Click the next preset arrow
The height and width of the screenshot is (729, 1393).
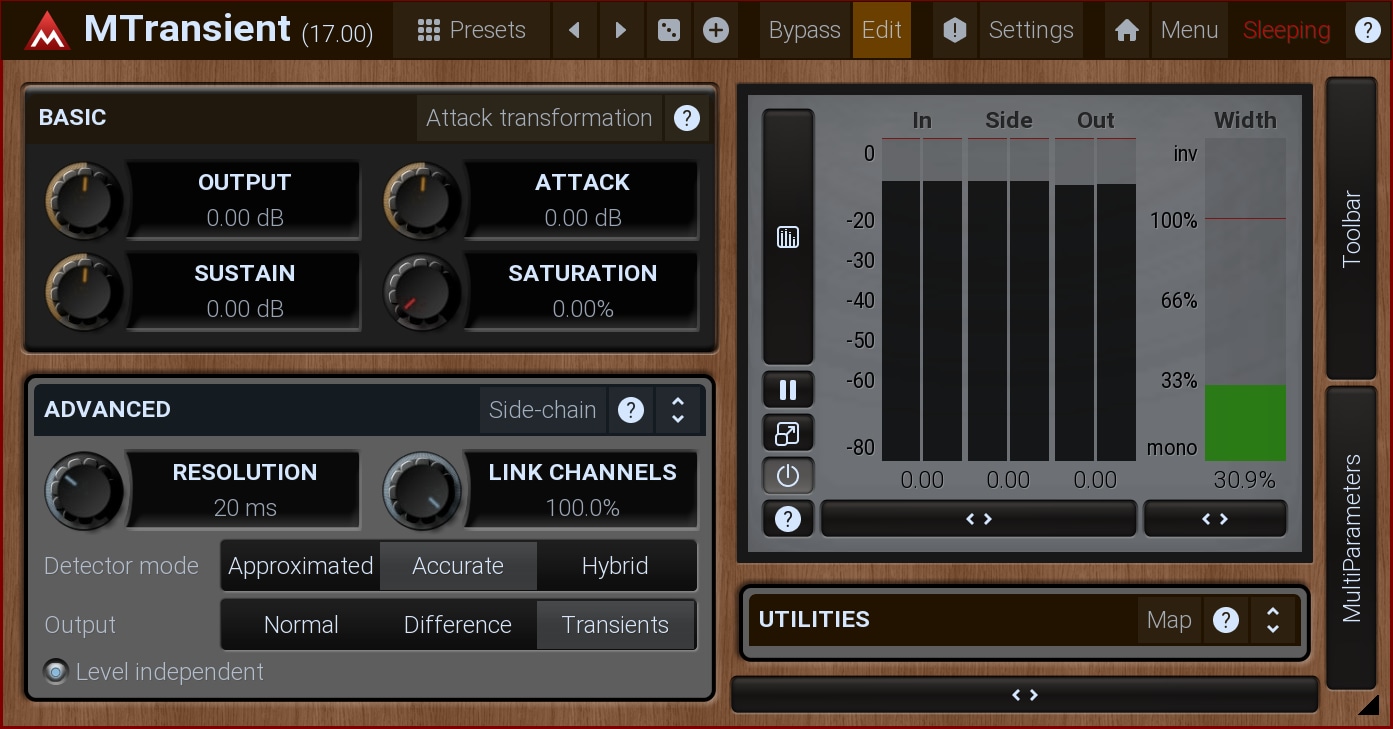[620, 30]
